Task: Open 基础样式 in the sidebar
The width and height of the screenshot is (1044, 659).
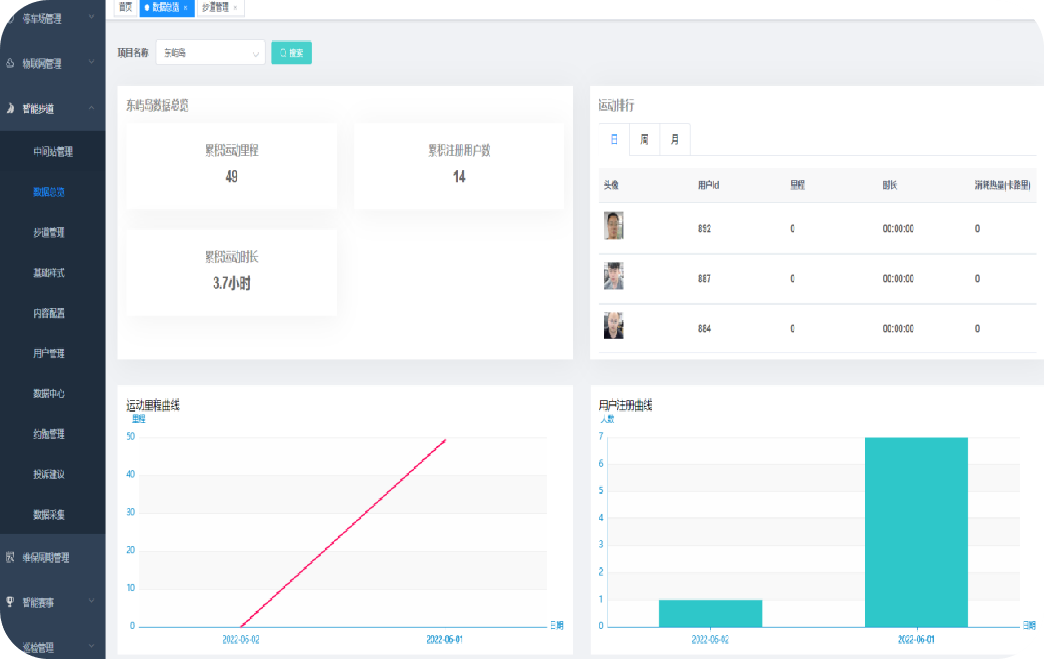Action: point(49,273)
